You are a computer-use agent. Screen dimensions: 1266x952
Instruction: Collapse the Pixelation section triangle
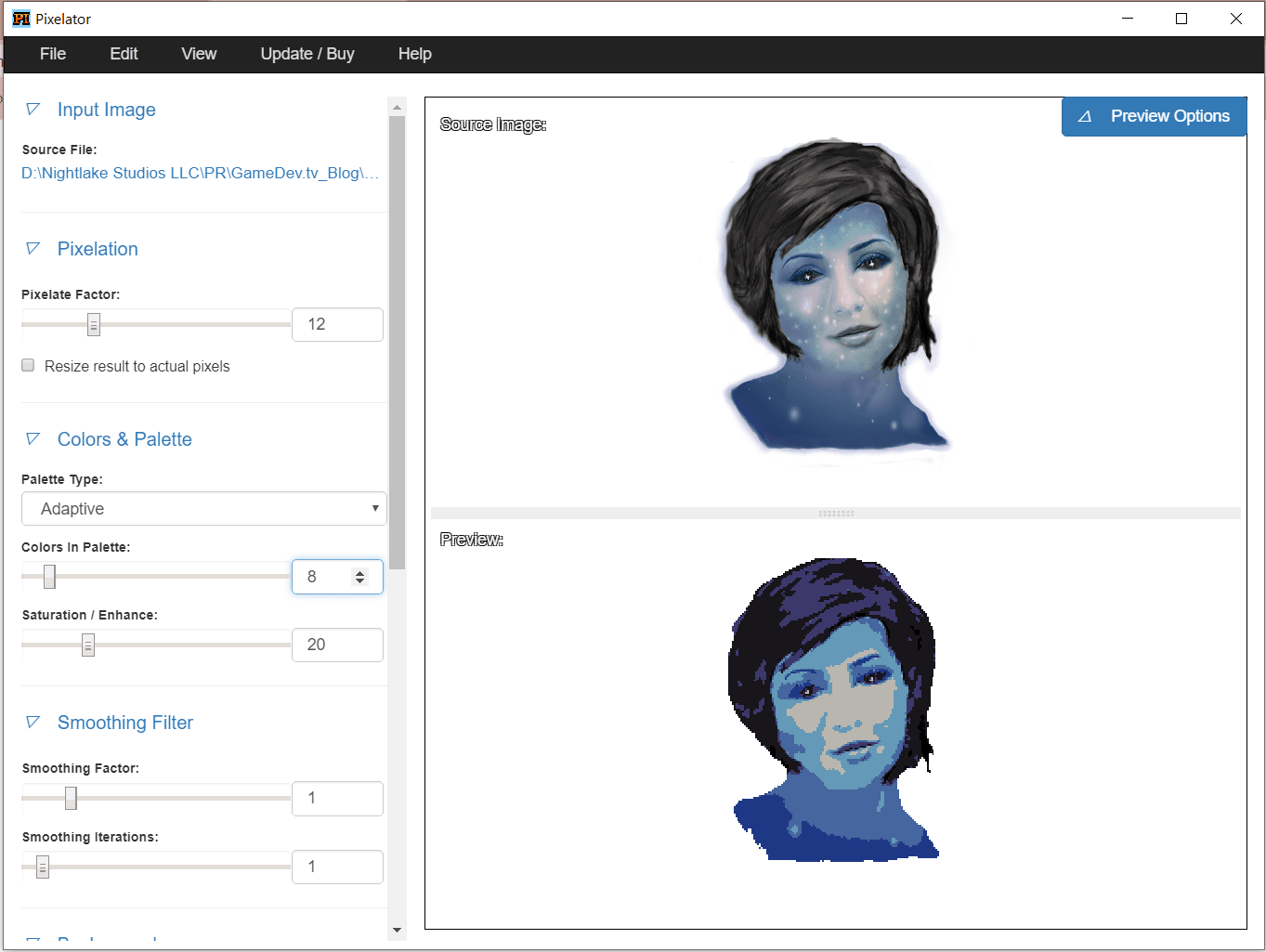(x=33, y=249)
